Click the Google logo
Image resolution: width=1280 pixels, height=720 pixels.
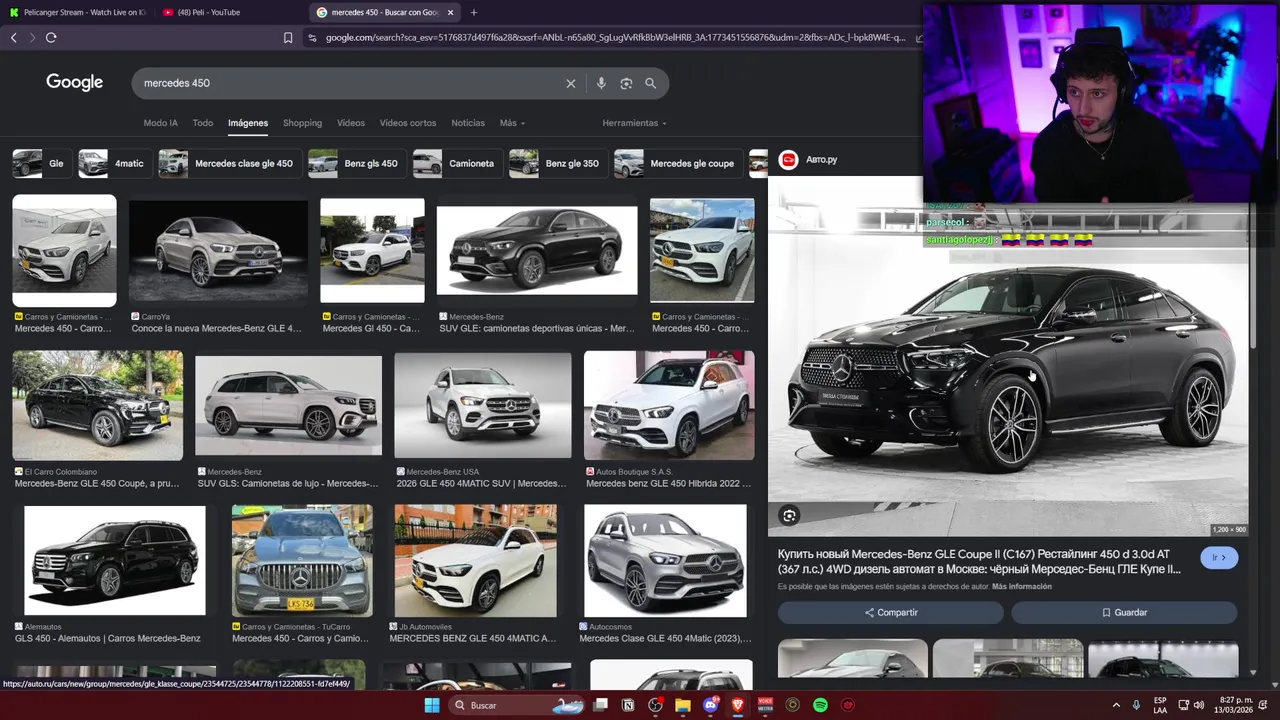(x=75, y=82)
